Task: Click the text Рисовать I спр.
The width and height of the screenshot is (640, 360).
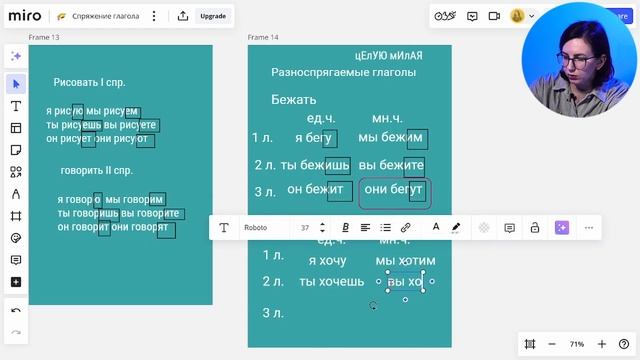Action: [x=89, y=82]
